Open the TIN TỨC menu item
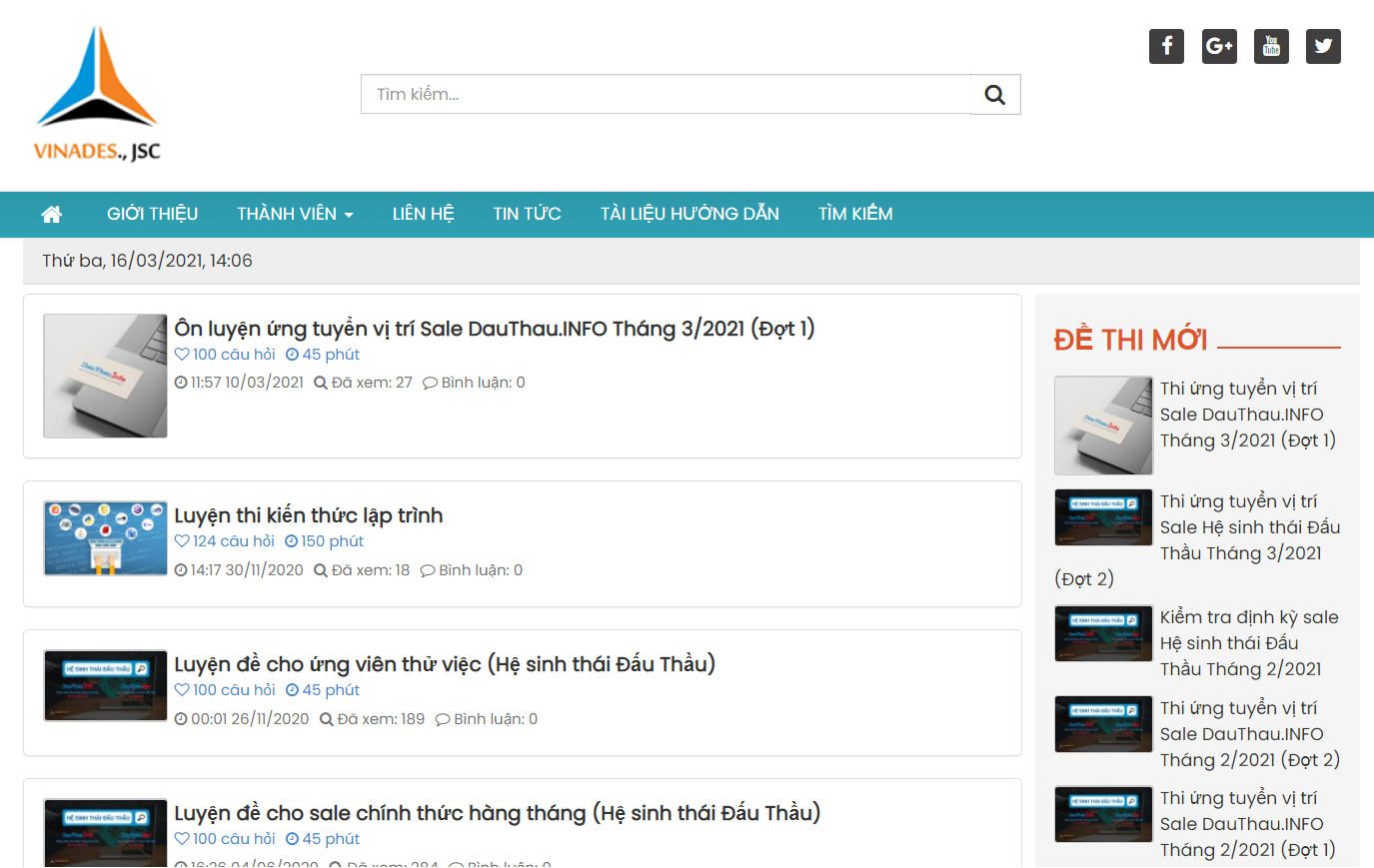The width and height of the screenshot is (1374, 868). [527, 214]
